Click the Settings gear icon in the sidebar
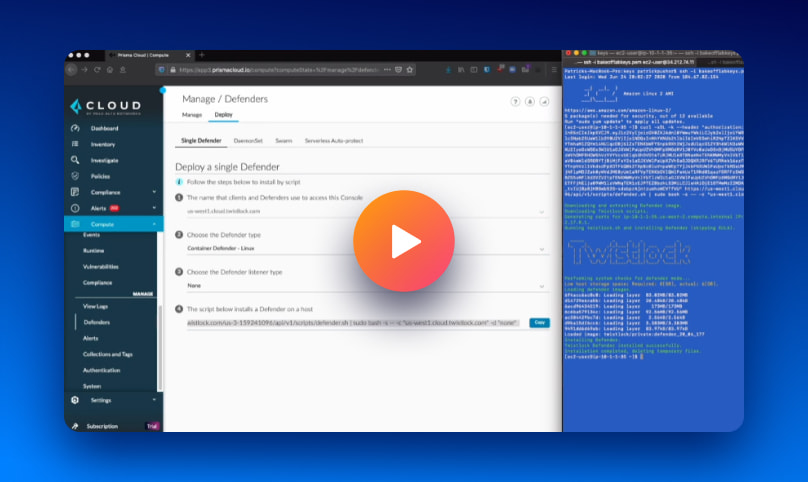 tap(75, 400)
